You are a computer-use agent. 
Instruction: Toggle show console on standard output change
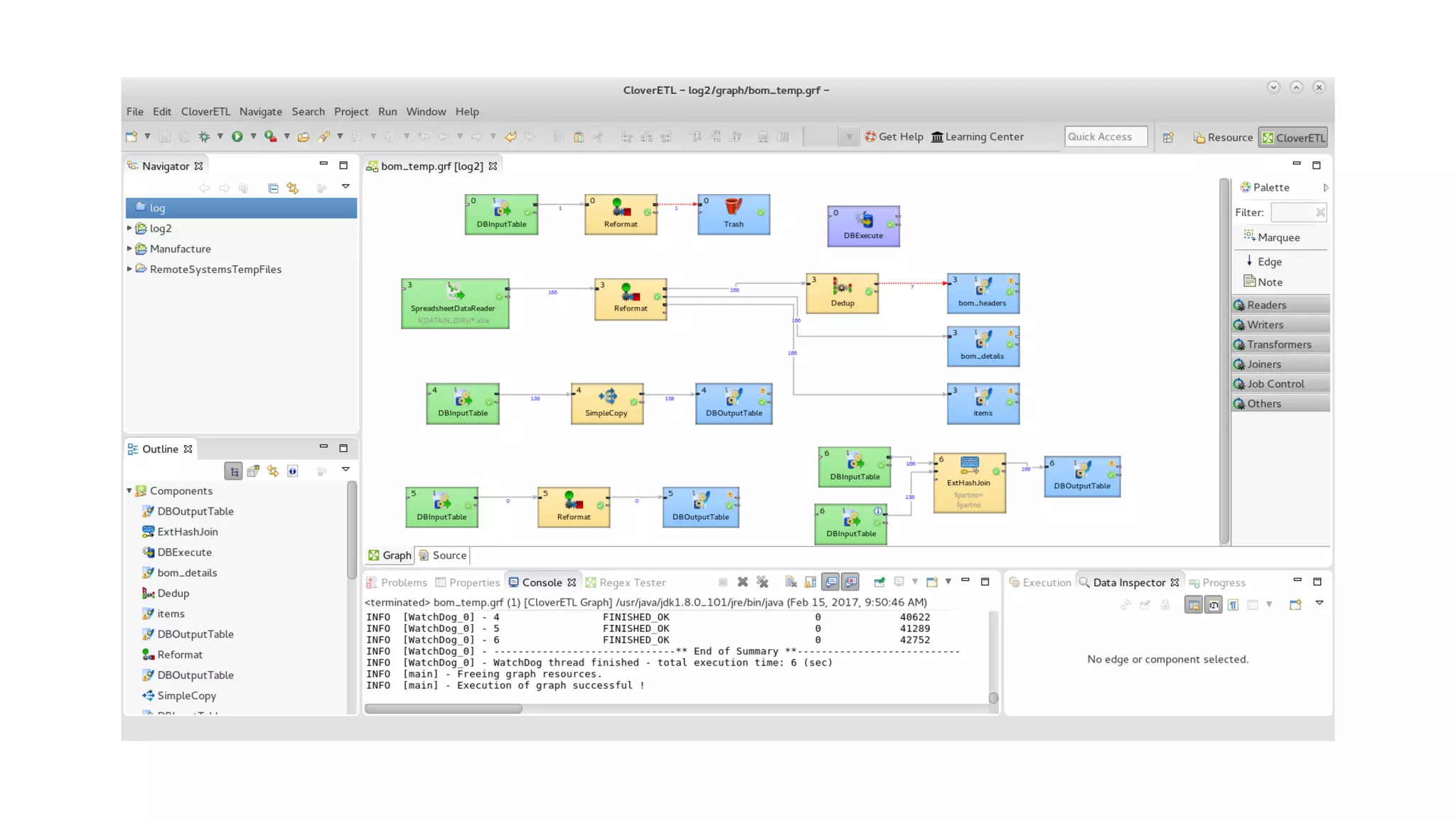(830, 582)
